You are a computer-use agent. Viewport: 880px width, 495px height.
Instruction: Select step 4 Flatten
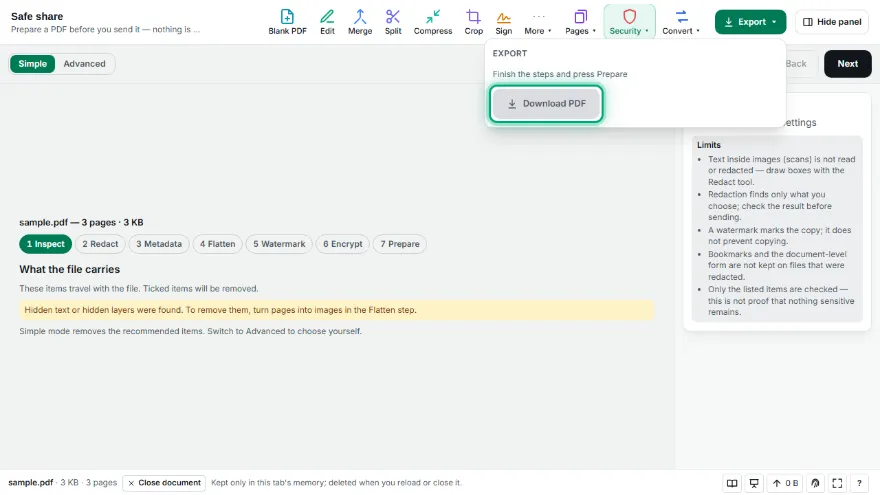pyautogui.click(x=218, y=244)
